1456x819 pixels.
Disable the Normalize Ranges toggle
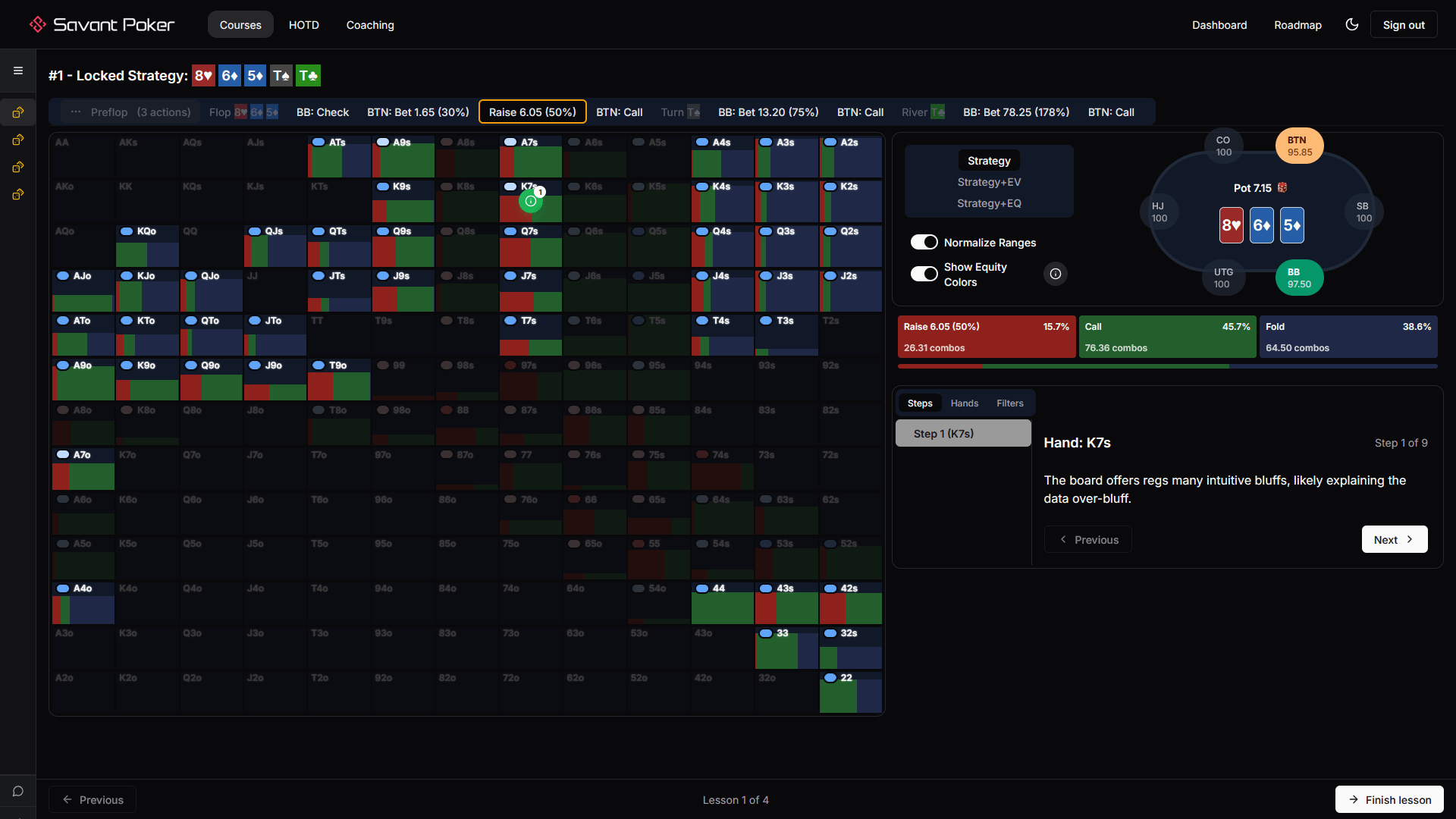coord(924,242)
